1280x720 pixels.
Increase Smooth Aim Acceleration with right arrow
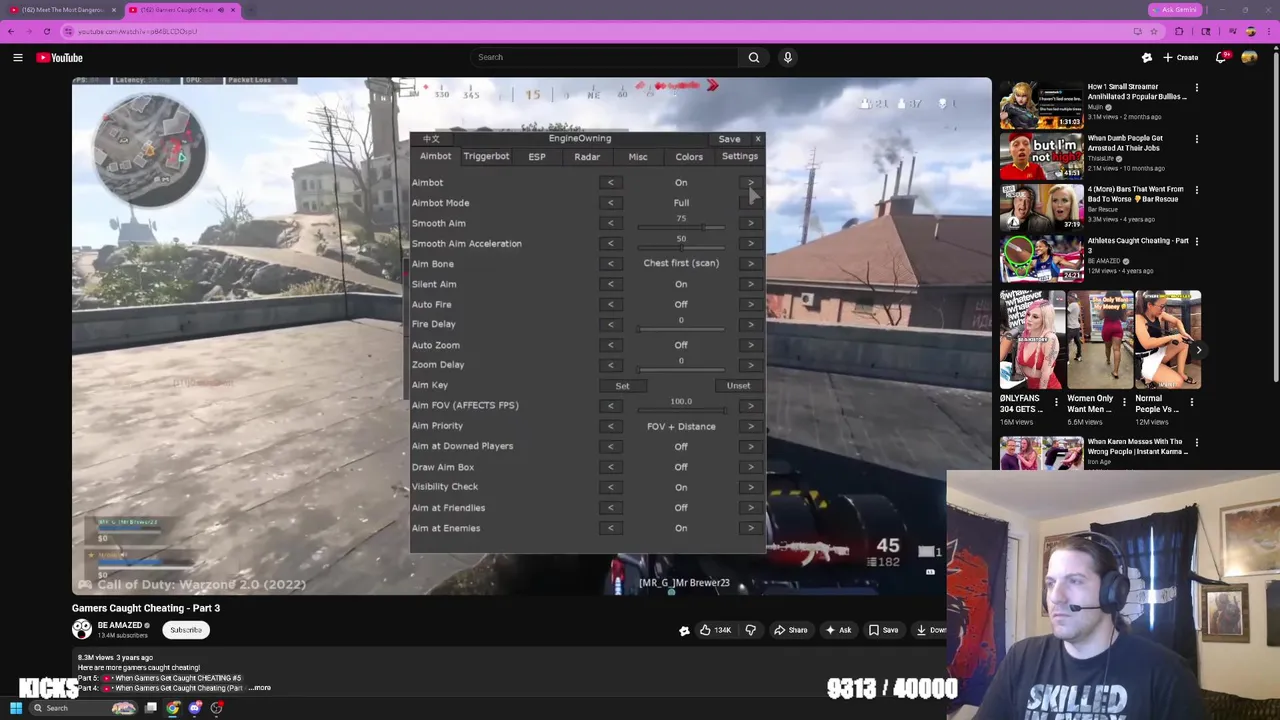pyautogui.click(x=751, y=243)
